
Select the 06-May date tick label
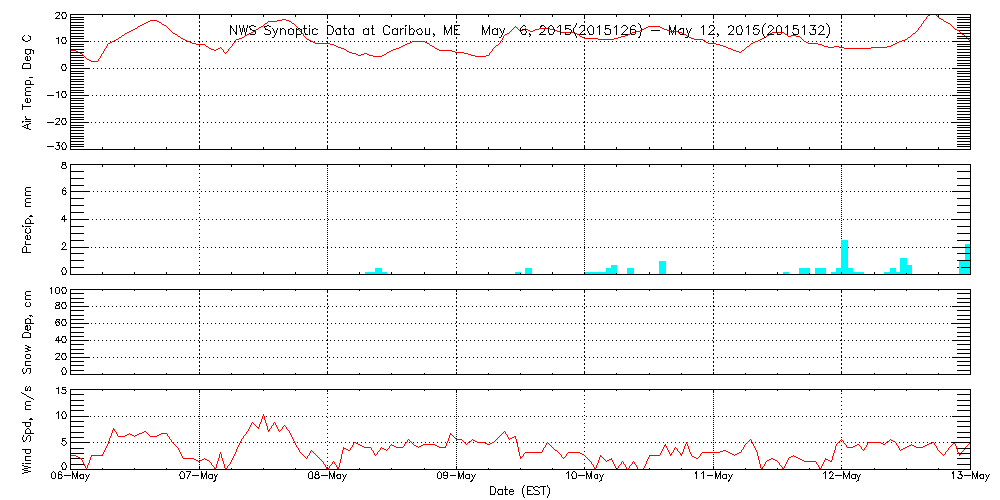click(x=72, y=477)
